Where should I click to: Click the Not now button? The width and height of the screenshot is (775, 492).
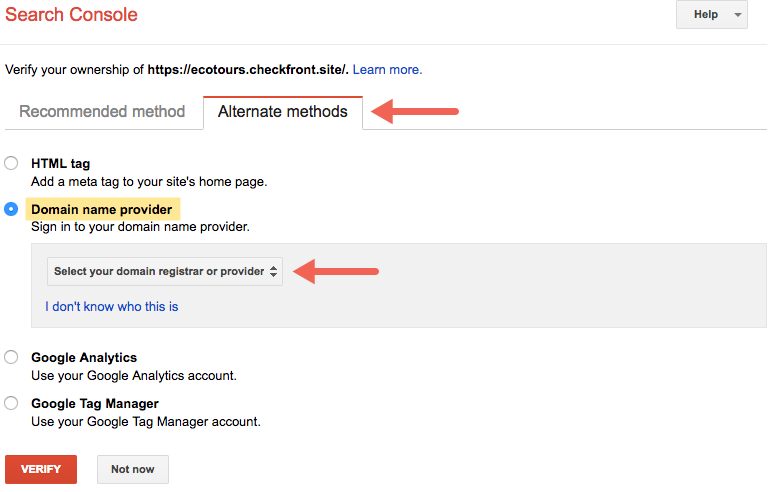pos(133,469)
